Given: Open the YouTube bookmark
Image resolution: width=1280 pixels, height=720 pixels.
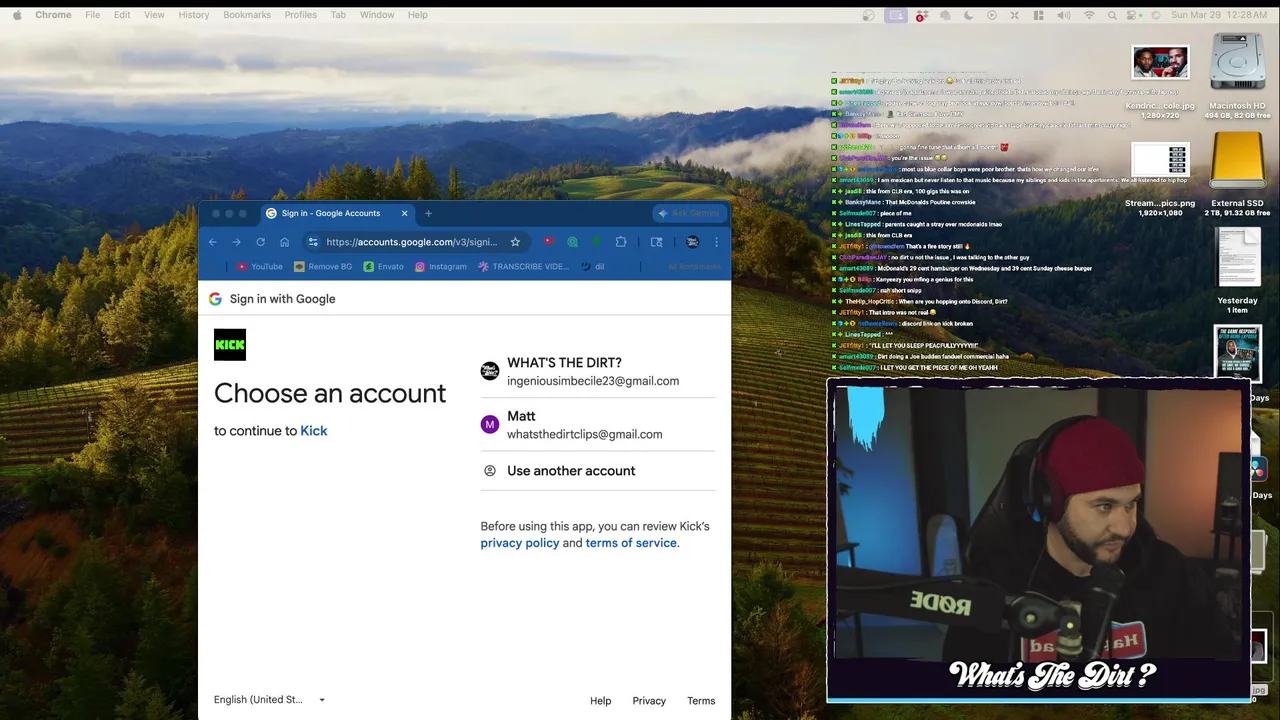Looking at the screenshot, I should pos(259,267).
